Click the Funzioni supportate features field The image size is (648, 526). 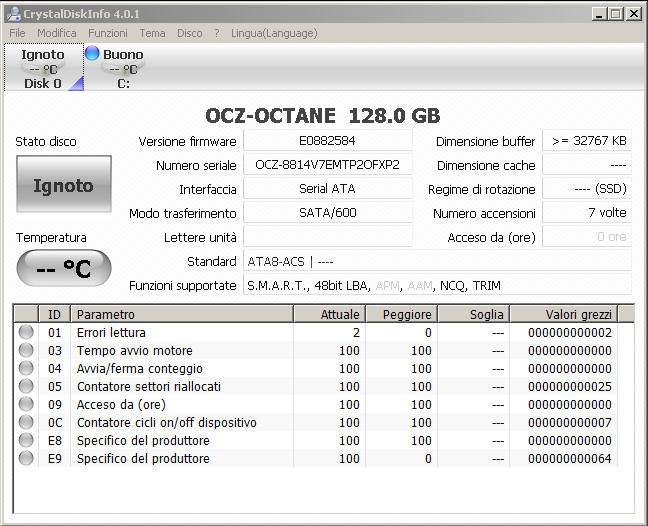pyautogui.click(x=437, y=285)
